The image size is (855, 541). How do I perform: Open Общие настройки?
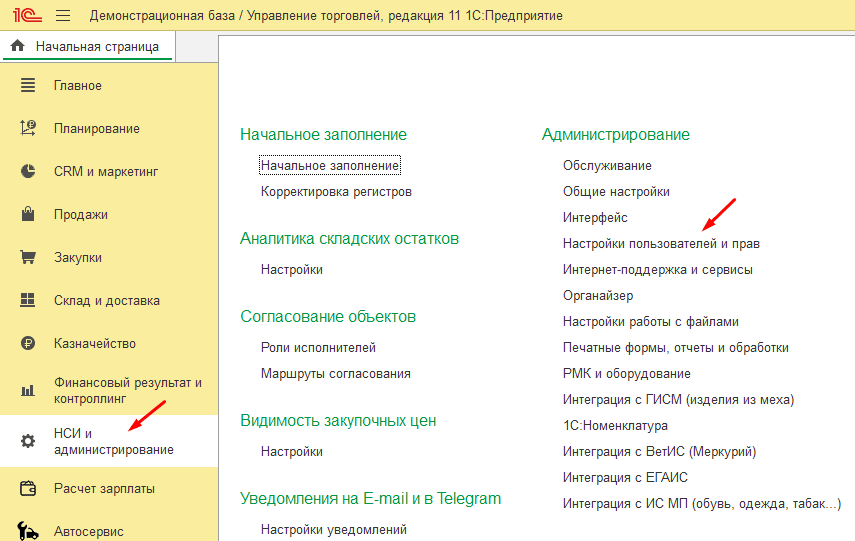616,191
